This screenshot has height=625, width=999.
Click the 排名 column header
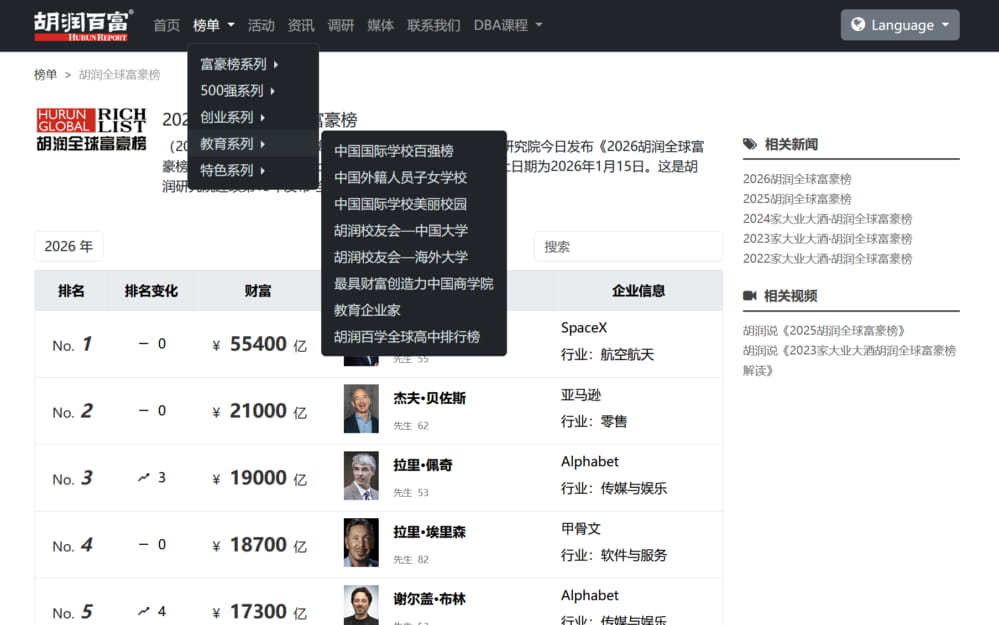pyautogui.click(x=71, y=291)
